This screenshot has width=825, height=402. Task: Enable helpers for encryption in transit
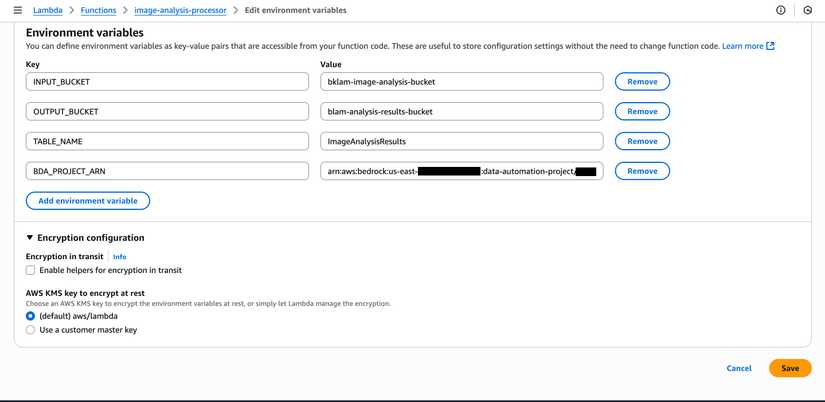pos(31,270)
